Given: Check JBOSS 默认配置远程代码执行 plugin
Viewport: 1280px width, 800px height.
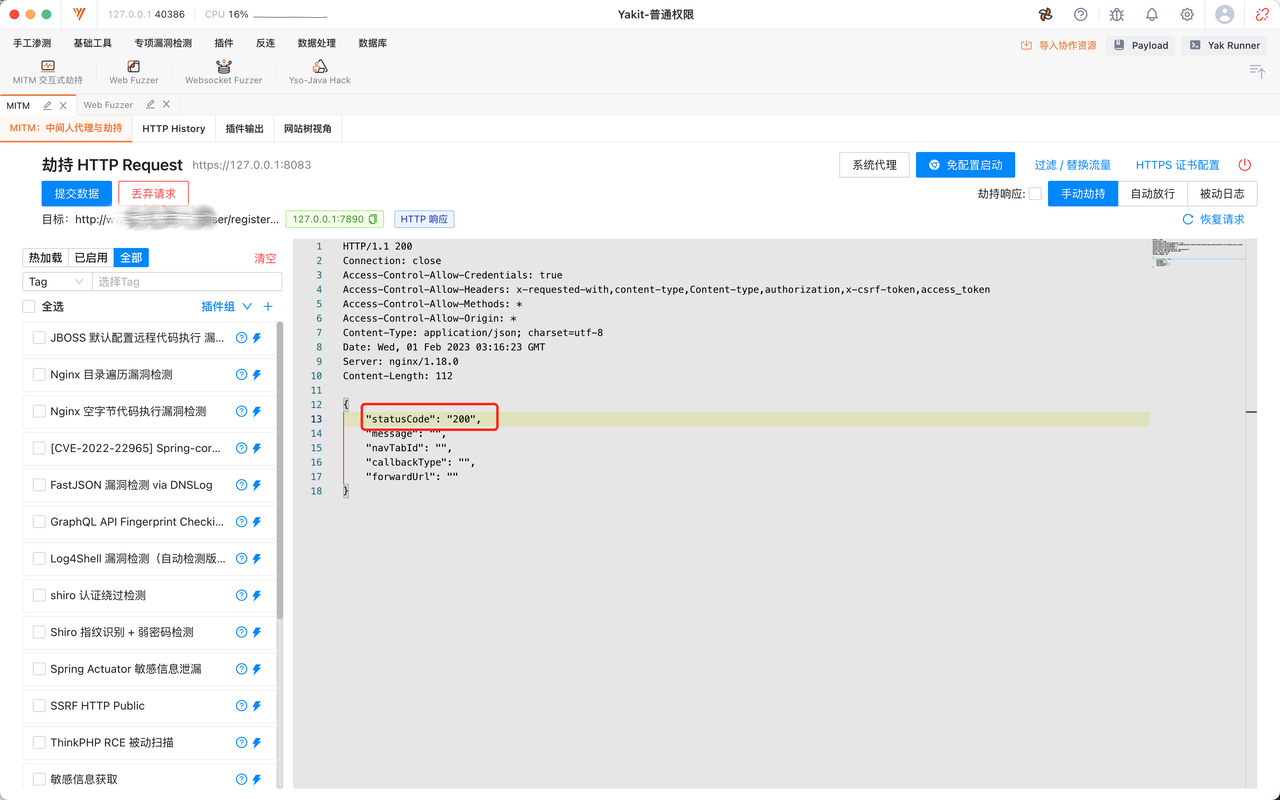Looking at the screenshot, I should pos(39,338).
